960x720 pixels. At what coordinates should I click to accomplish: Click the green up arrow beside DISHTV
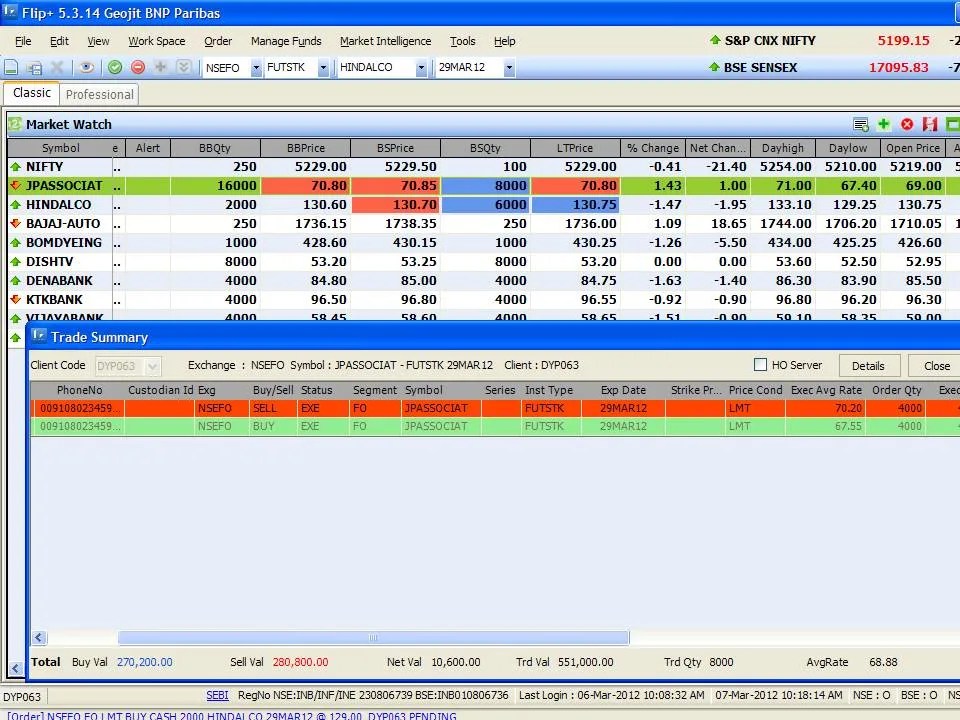[16, 261]
